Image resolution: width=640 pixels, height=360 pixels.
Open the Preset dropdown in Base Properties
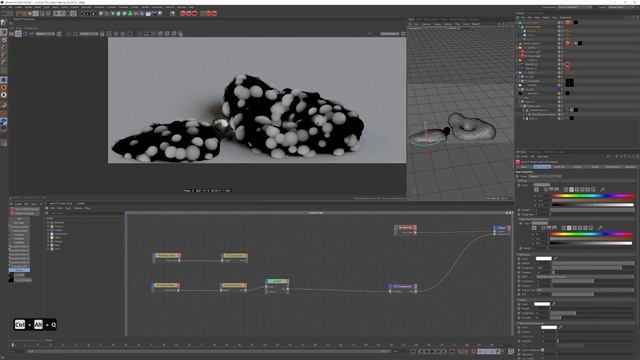pos(545,176)
